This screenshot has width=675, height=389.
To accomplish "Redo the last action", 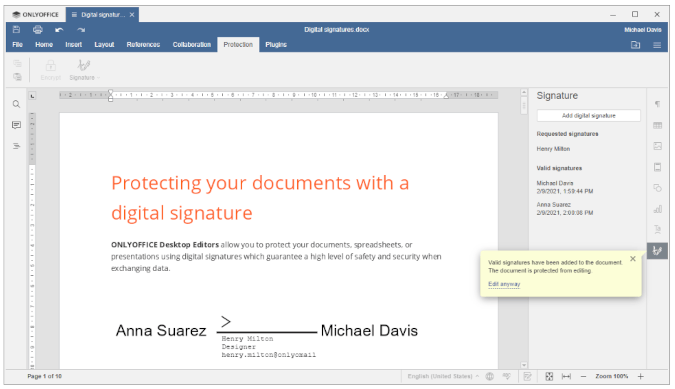I will [x=81, y=30].
